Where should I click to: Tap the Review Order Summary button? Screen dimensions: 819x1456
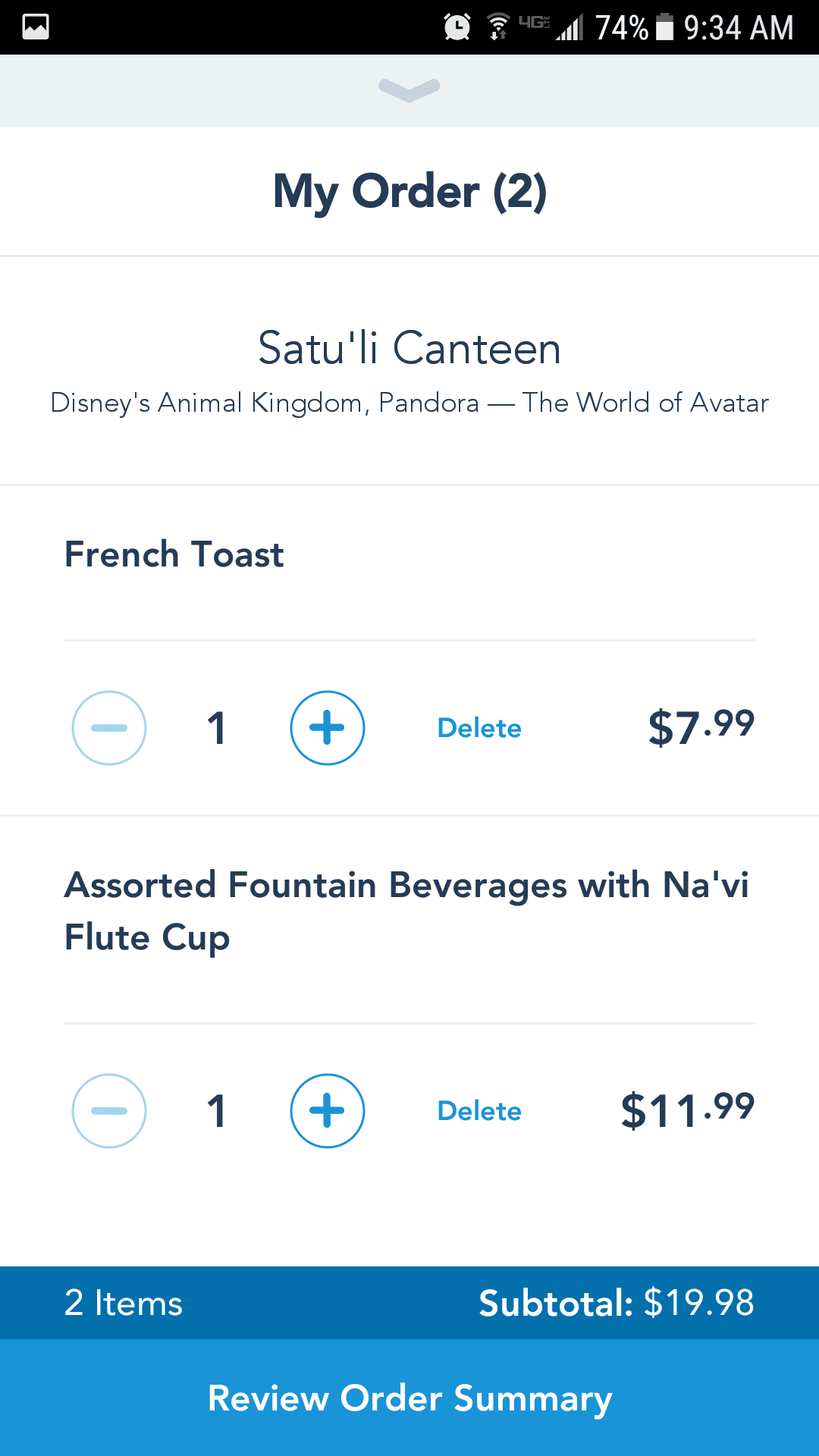[409, 1398]
